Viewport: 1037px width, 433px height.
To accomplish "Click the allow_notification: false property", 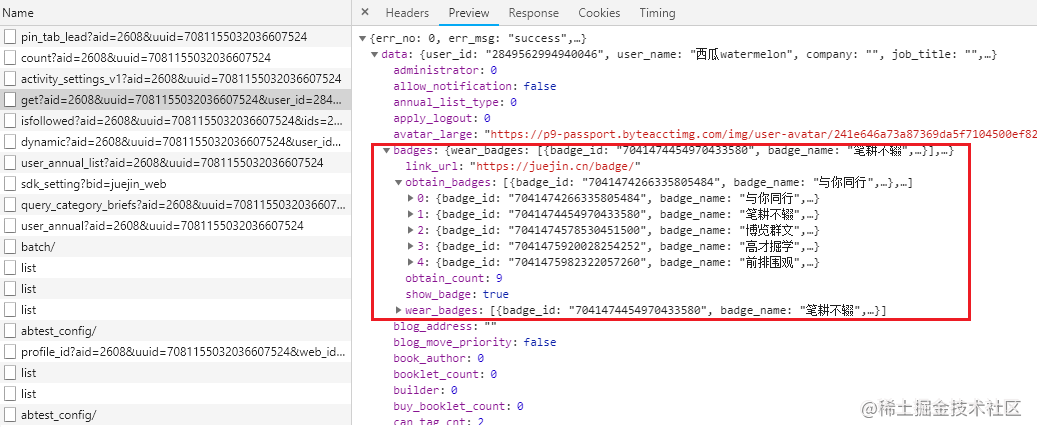I will point(474,86).
